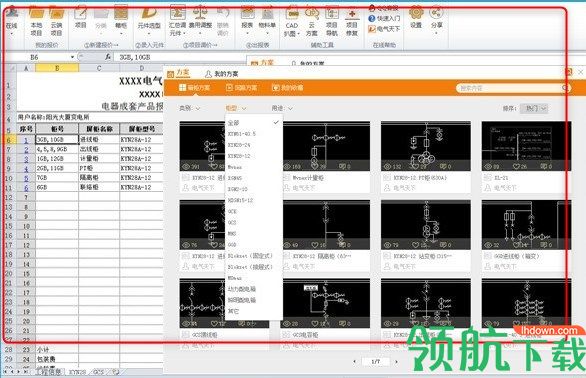The width and height of the screenshot is (586, 378).
Task: Click the 元件选型 component selection icon
Action: pos(149,12)
